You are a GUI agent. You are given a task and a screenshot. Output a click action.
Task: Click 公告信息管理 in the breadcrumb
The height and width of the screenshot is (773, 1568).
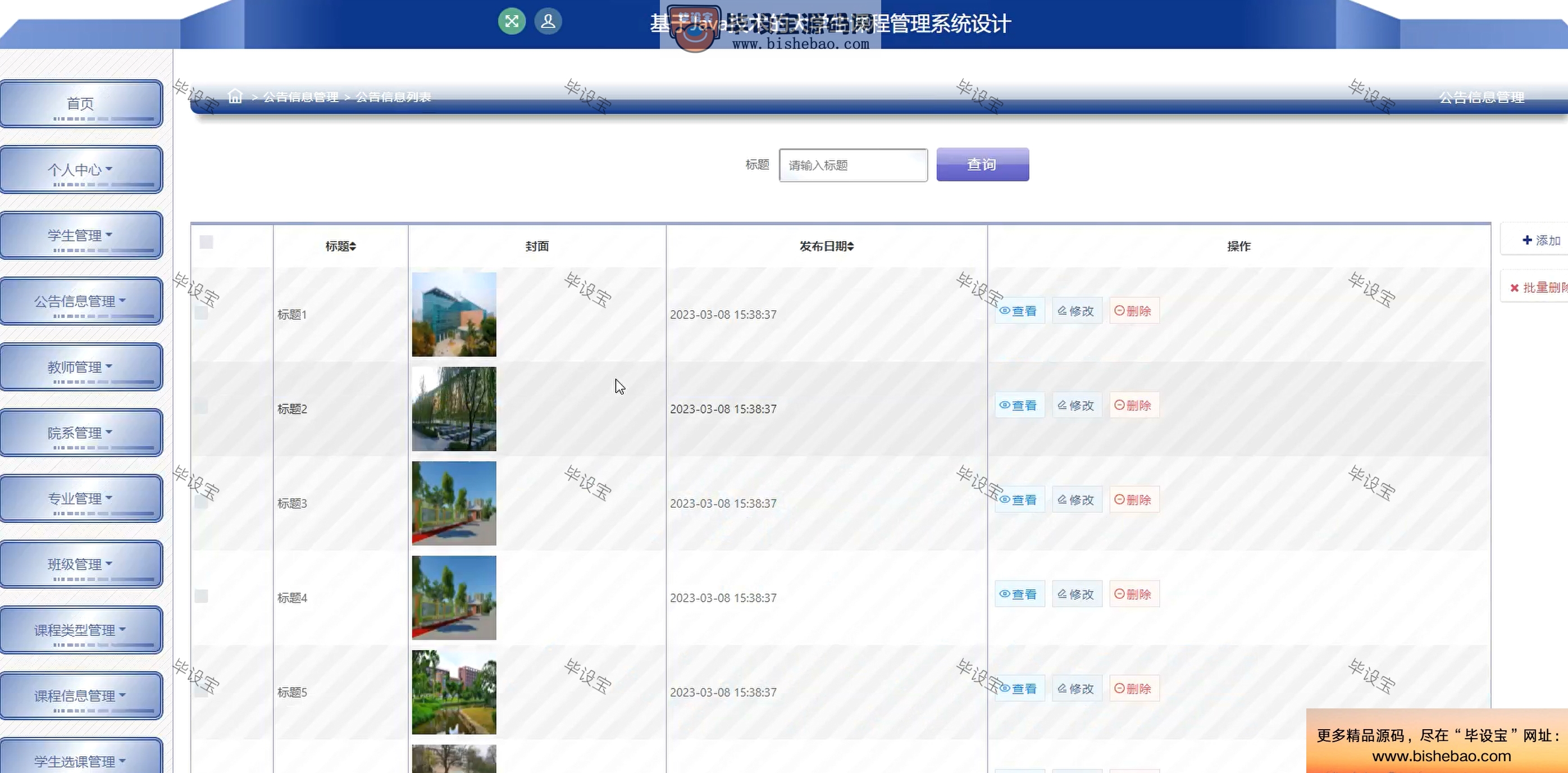pos(300,97)
